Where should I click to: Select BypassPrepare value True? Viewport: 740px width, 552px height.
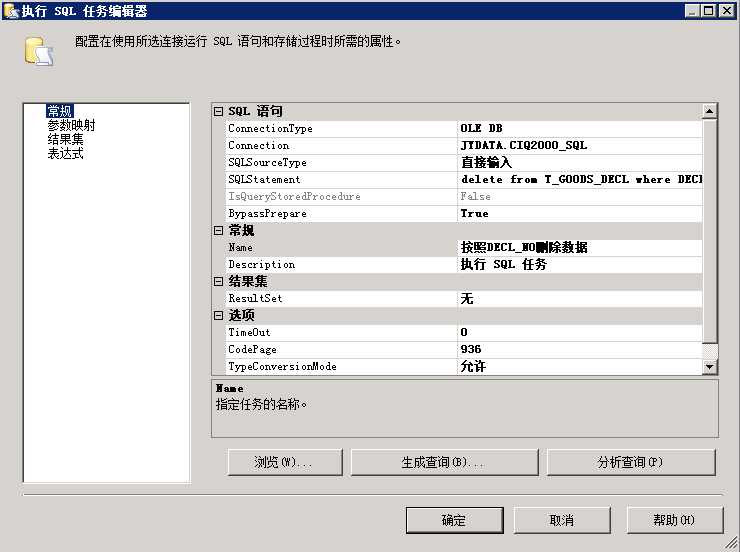tap(580, 213)
